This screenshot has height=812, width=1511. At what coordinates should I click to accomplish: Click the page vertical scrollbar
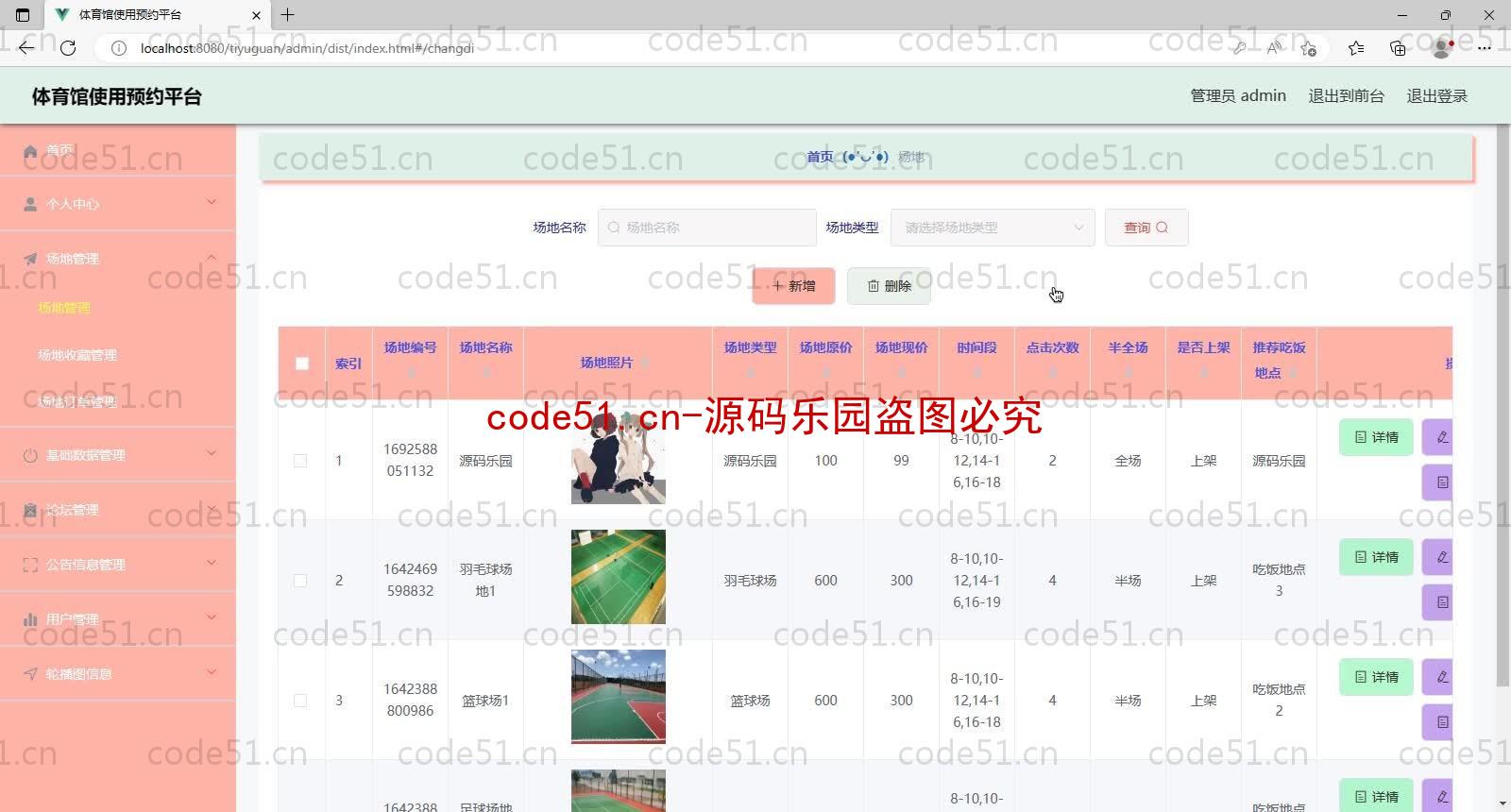click(1503, 411)
